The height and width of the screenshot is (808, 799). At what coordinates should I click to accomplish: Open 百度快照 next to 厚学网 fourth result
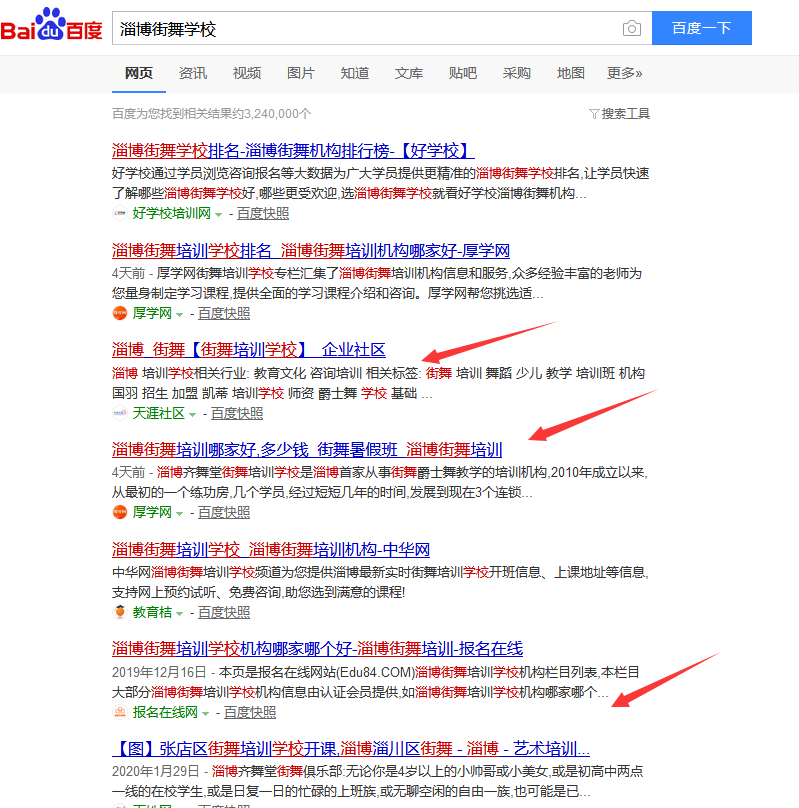(224, 512)
